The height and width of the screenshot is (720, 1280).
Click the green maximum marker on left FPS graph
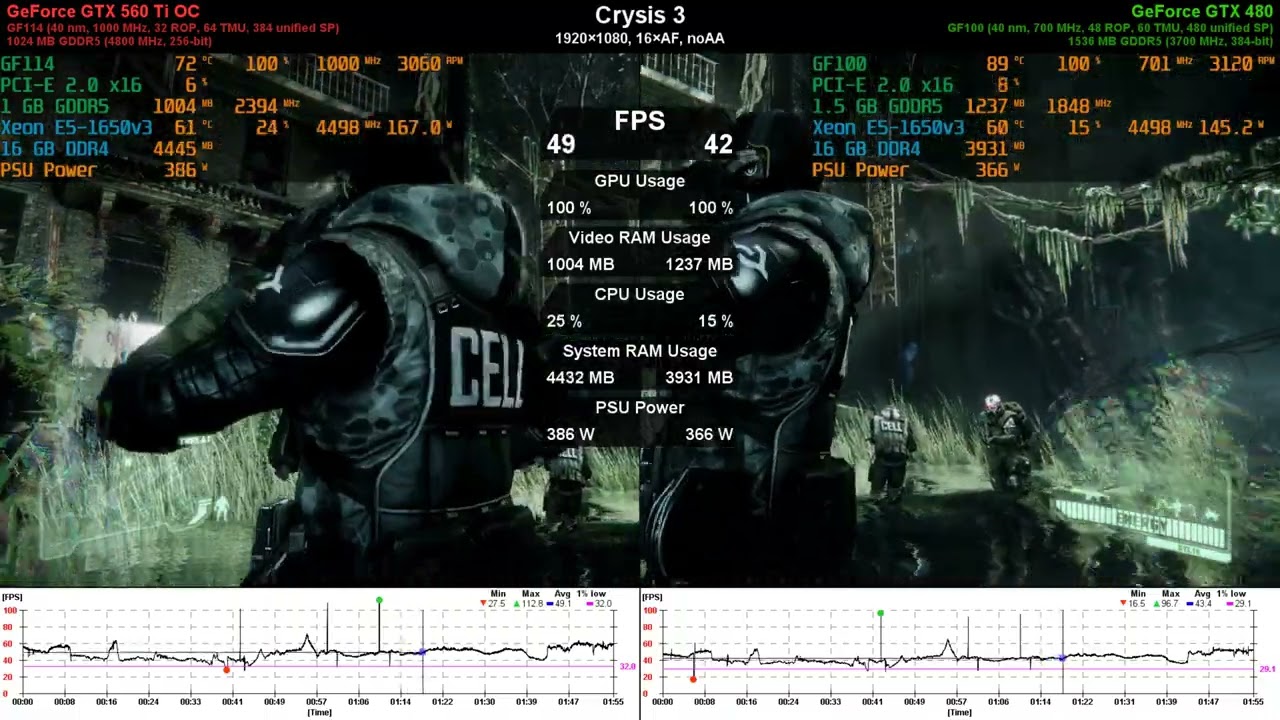pyautogui.click(x=379, y=600)
